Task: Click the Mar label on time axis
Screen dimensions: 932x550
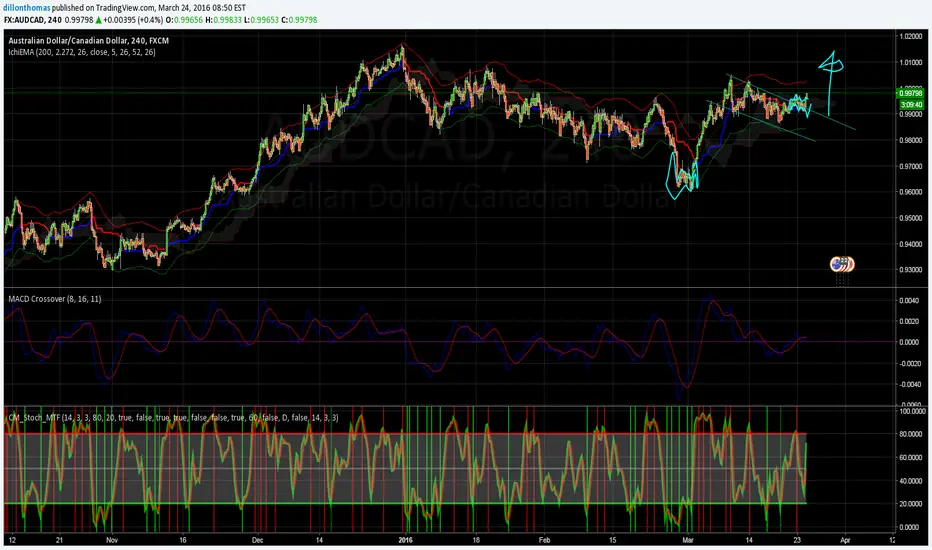Action: [688, 540]
